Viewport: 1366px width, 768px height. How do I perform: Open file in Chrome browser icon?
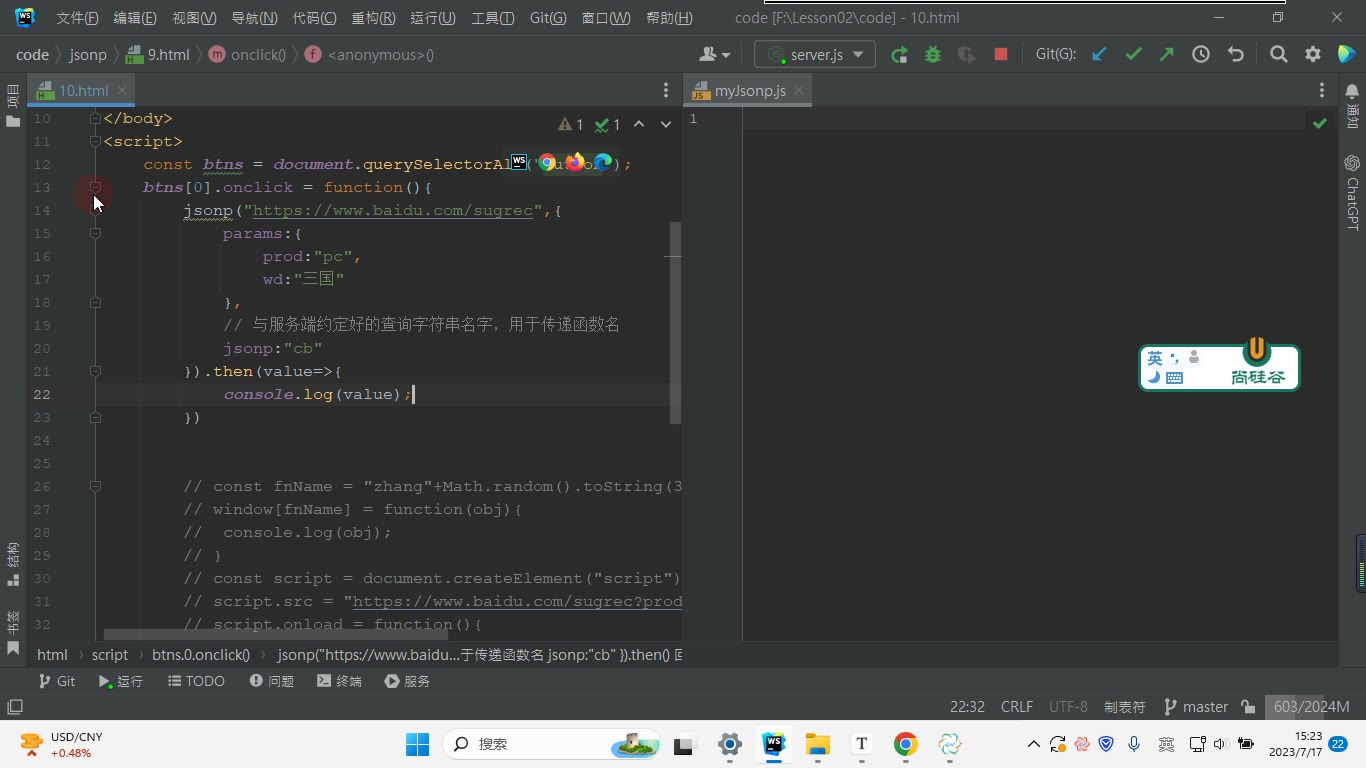pos(547,162)
